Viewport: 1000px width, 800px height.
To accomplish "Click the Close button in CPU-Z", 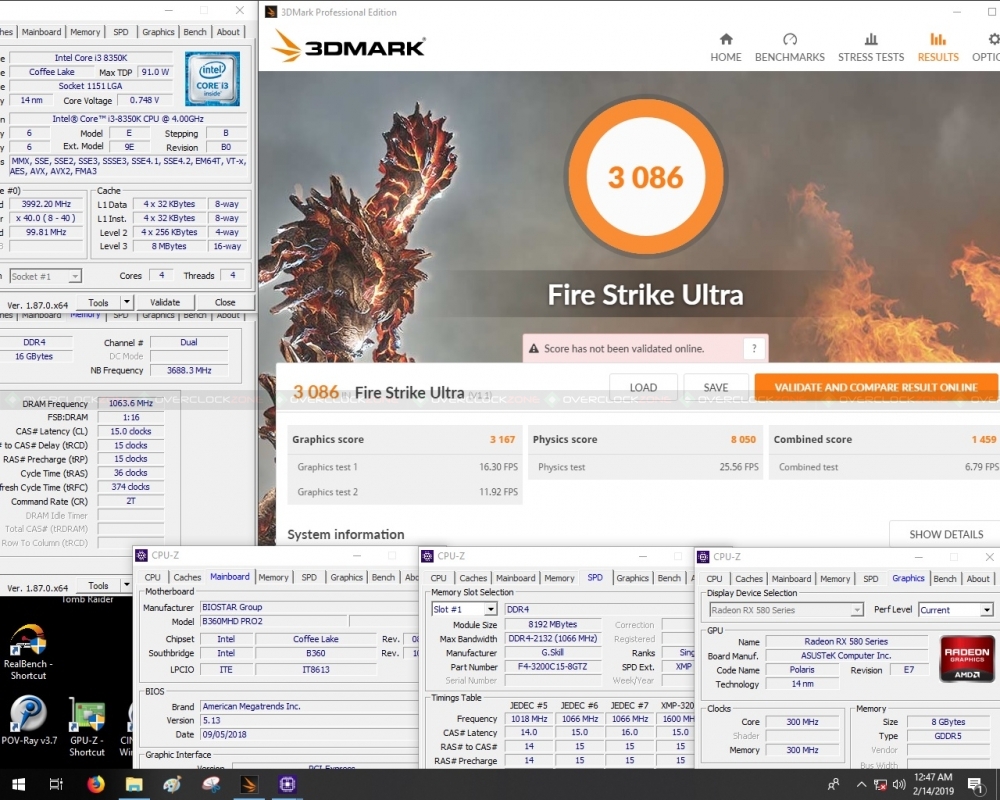I will tap(224, 302).
